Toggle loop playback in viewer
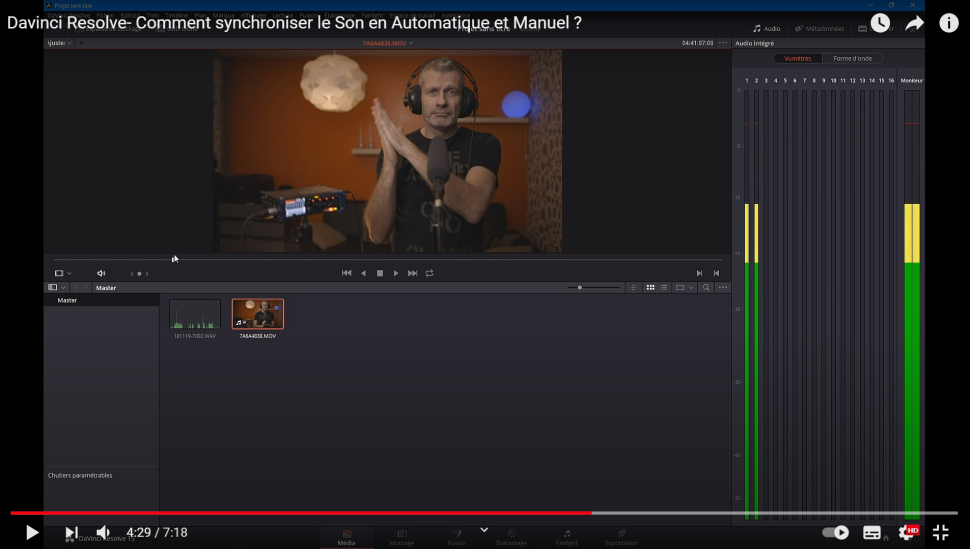 pyautogui.click(x=429, y=273)
